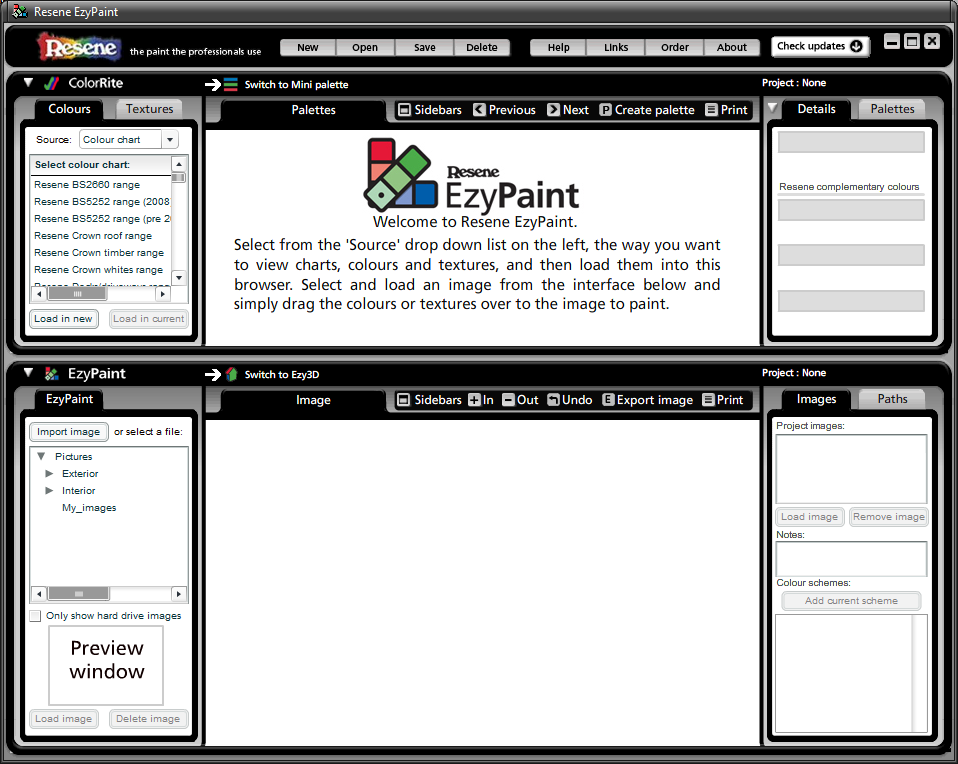Open the Source Colour chart dropdown
Viewport: 958px width, 764px height.
(x=170, y=139)
